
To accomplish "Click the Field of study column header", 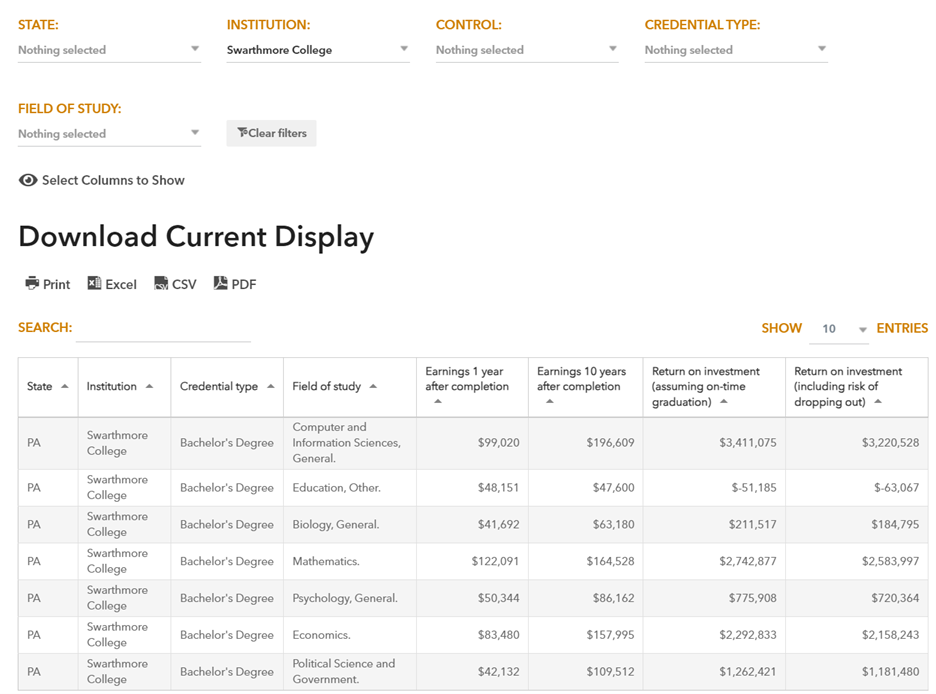I will tap(350, 387).
